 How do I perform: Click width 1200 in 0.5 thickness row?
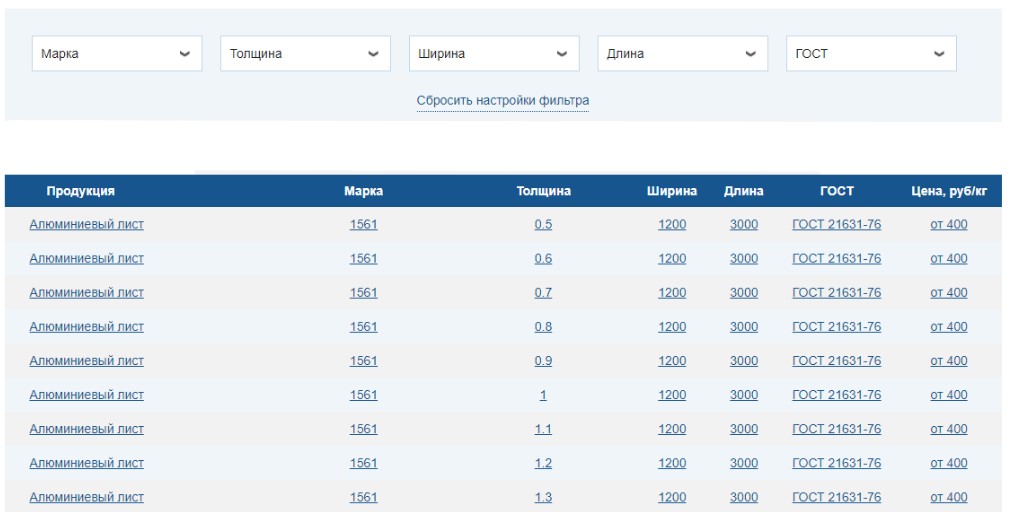(672, 225)
